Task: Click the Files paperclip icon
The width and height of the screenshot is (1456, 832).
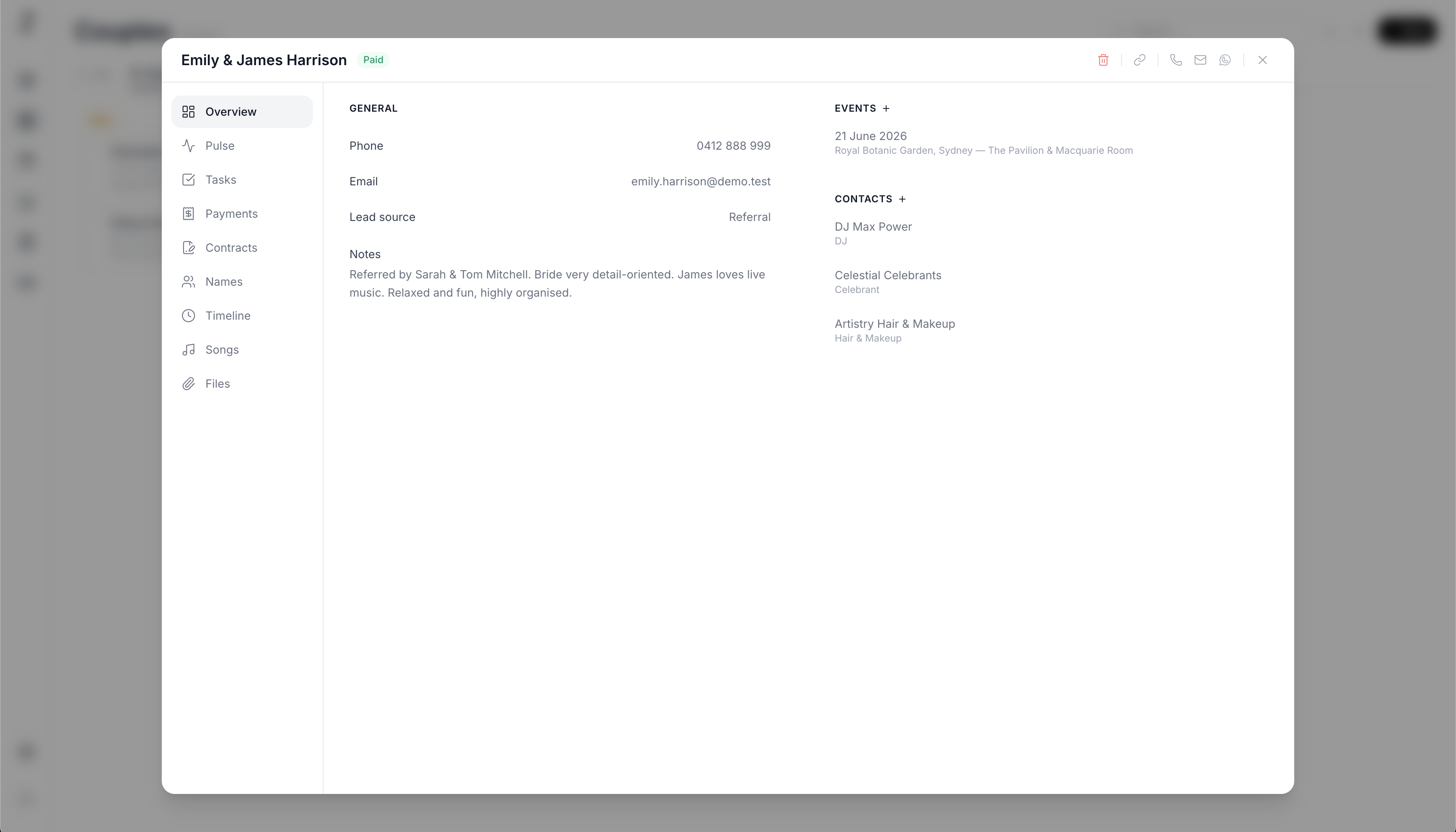Action: (188, 384)
